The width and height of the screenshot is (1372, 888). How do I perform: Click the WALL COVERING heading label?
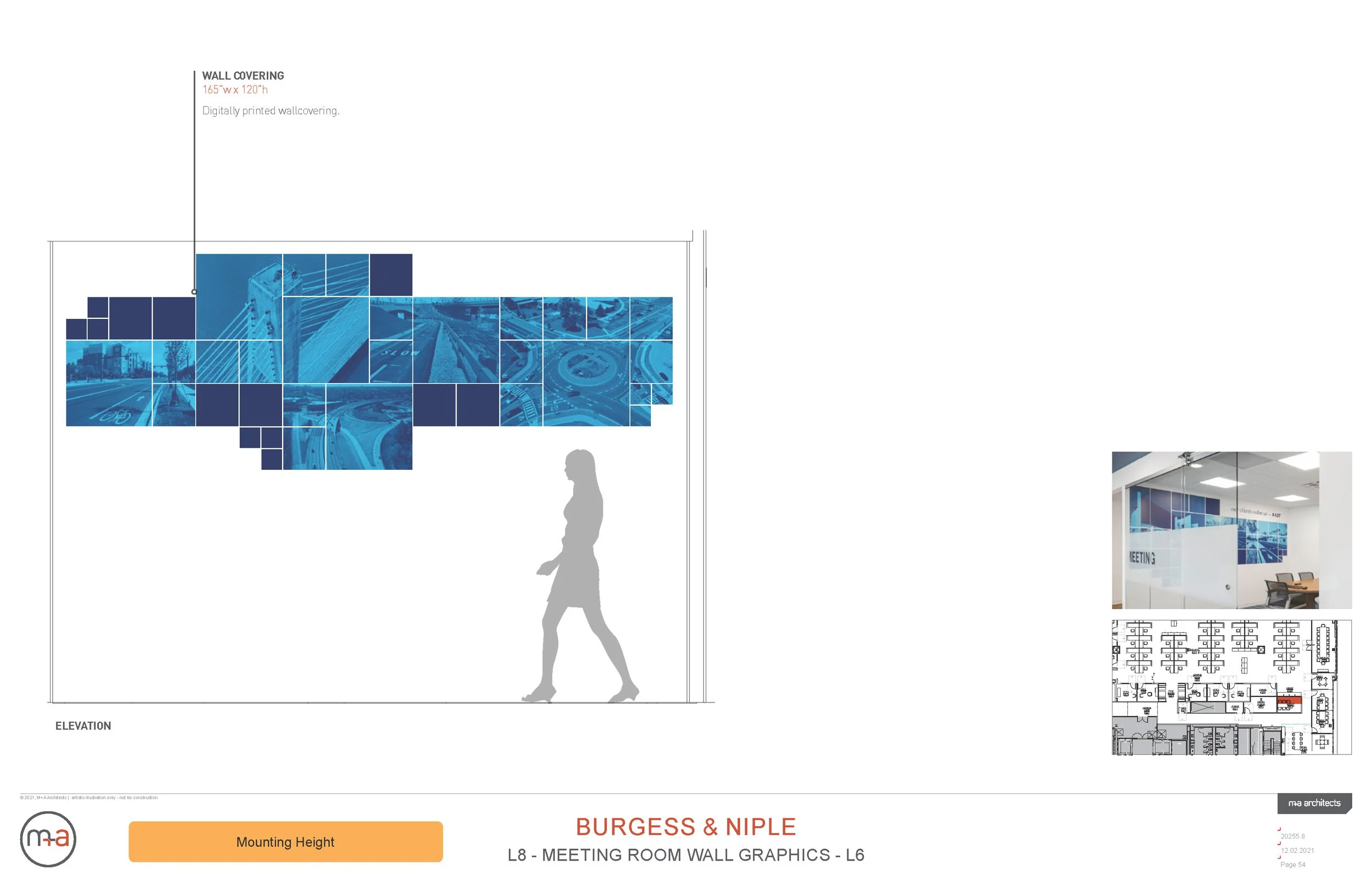pos(243,76)
